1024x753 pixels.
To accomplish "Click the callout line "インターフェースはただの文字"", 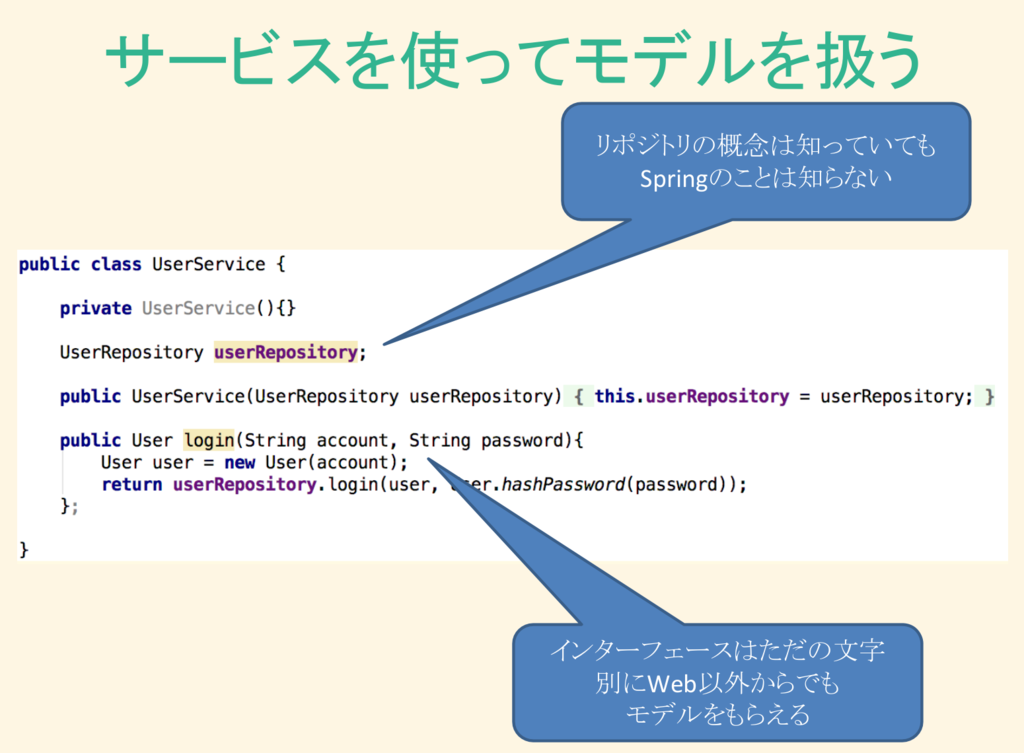I will (x=717, y=650).
